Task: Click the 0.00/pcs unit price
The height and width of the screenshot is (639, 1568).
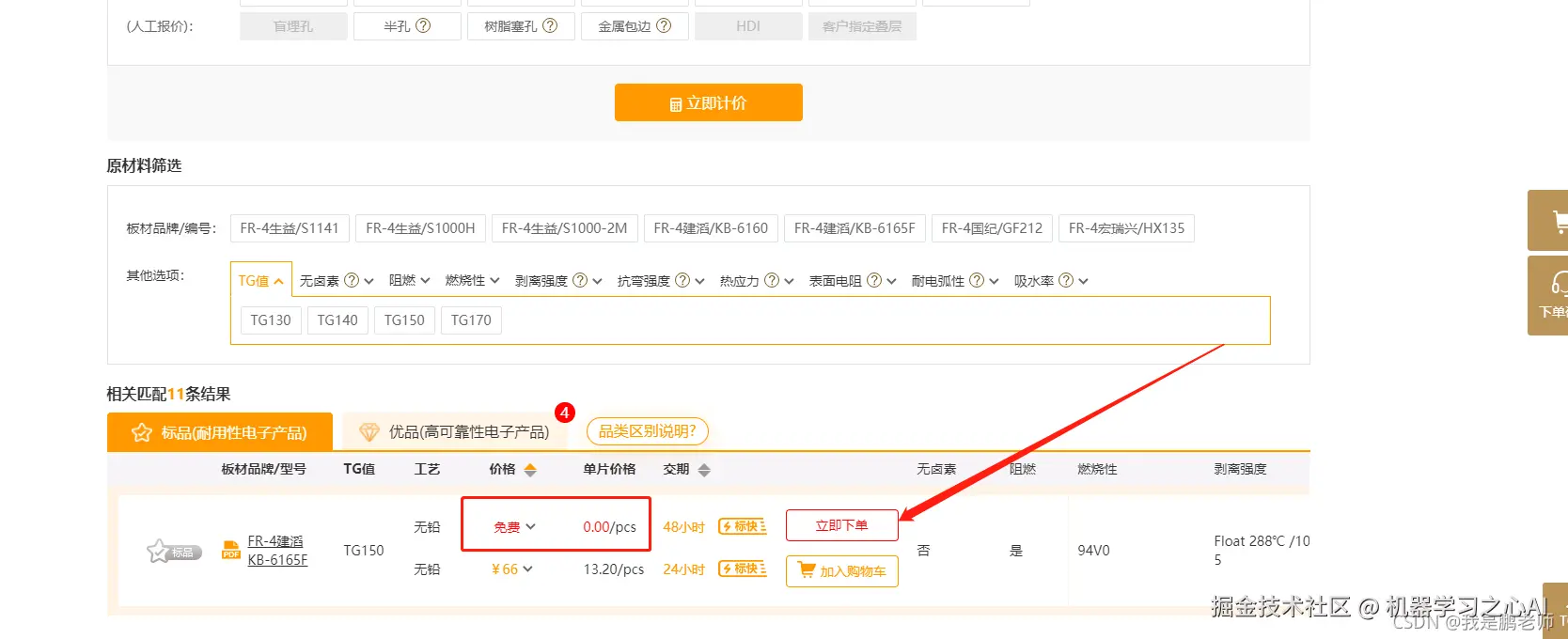Action: (609, 527)
